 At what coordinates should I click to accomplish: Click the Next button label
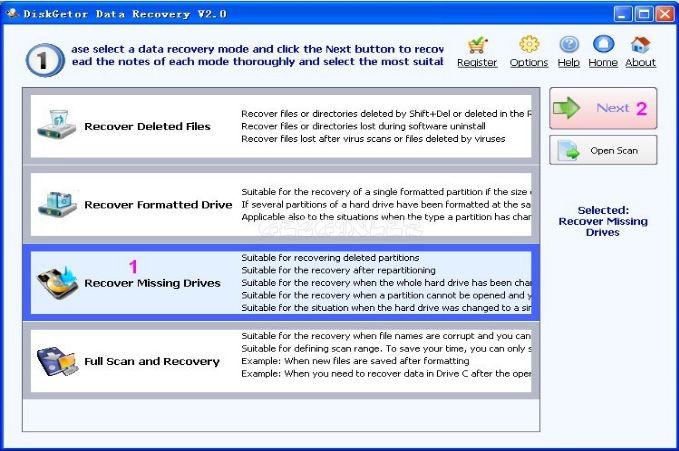coord(612,108)
